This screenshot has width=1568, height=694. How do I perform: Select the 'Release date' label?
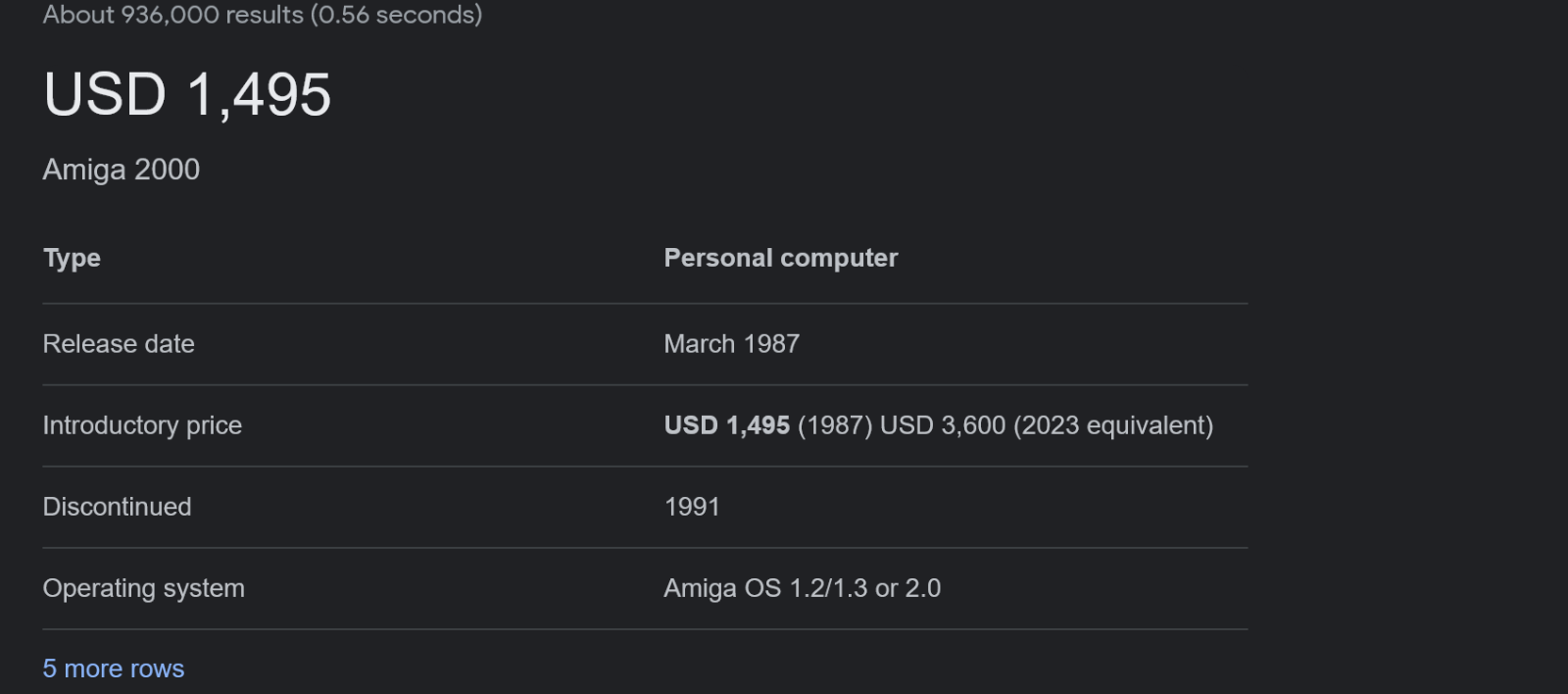point(119,344)
